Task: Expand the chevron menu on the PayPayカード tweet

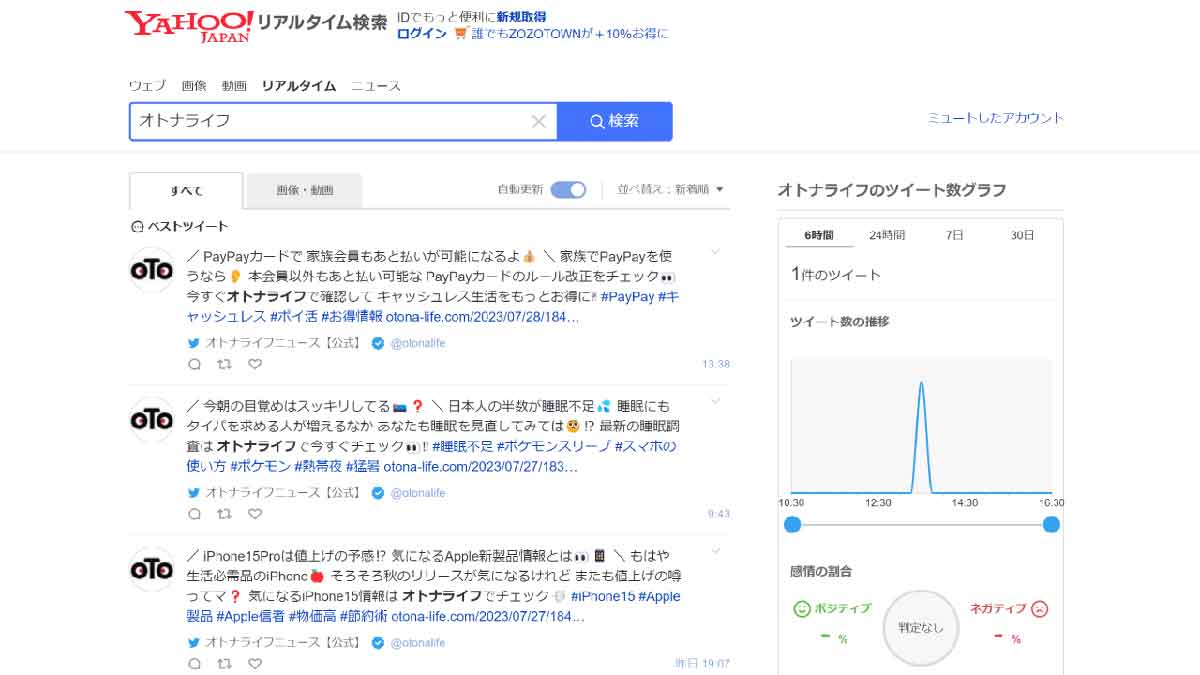Action: (715, 252)
